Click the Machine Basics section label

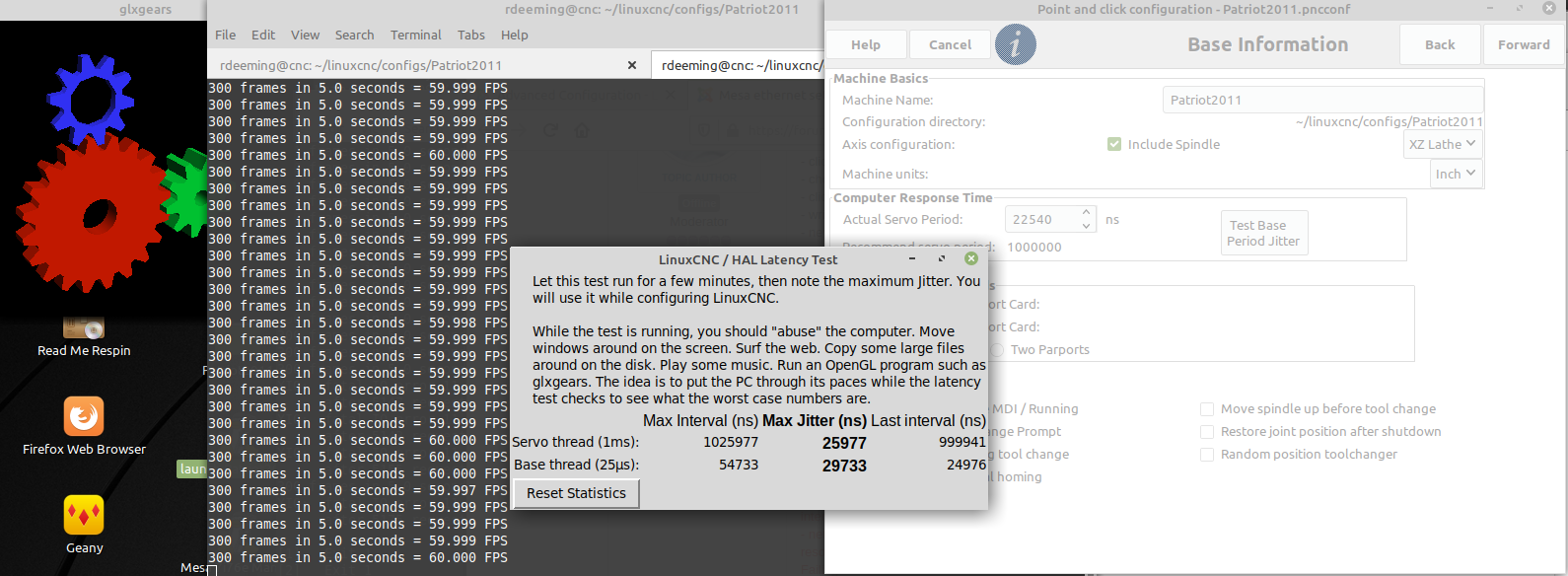pos(881,78)
